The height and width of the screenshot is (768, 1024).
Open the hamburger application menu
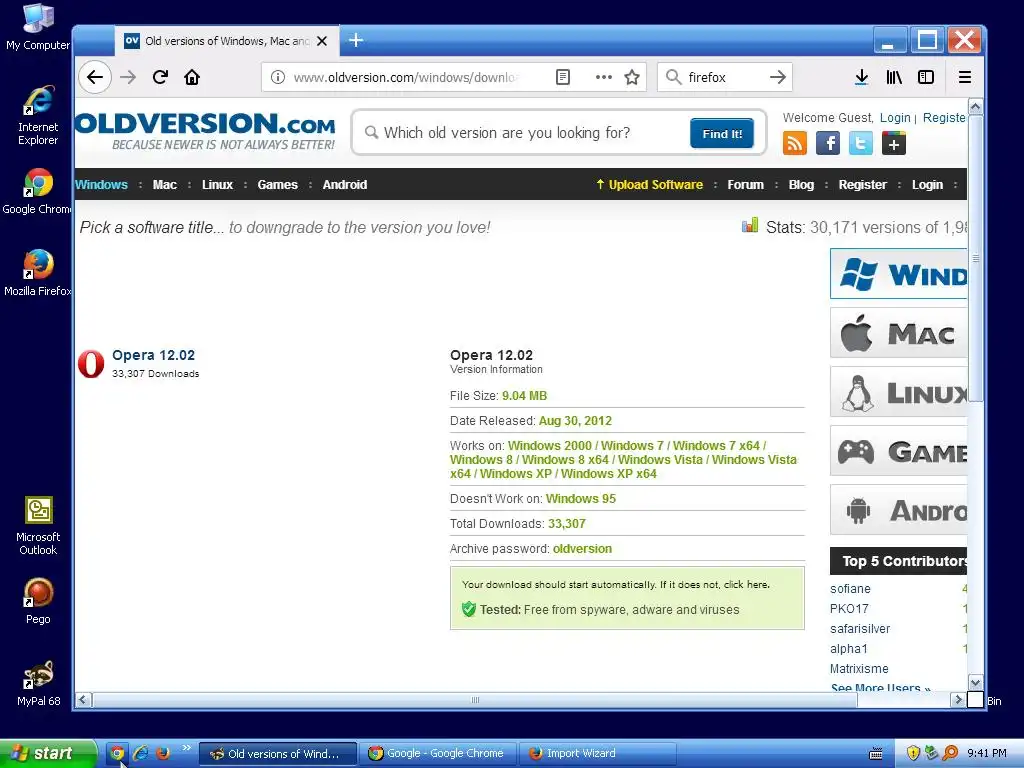pyautogui.click(x=965, y=77)
